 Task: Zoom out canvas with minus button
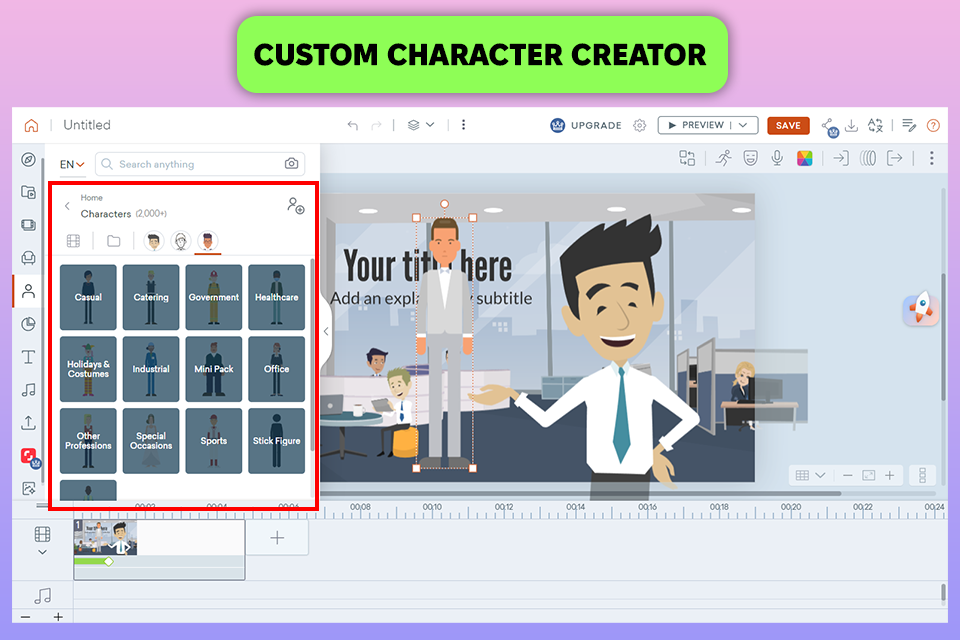(847, 475)
